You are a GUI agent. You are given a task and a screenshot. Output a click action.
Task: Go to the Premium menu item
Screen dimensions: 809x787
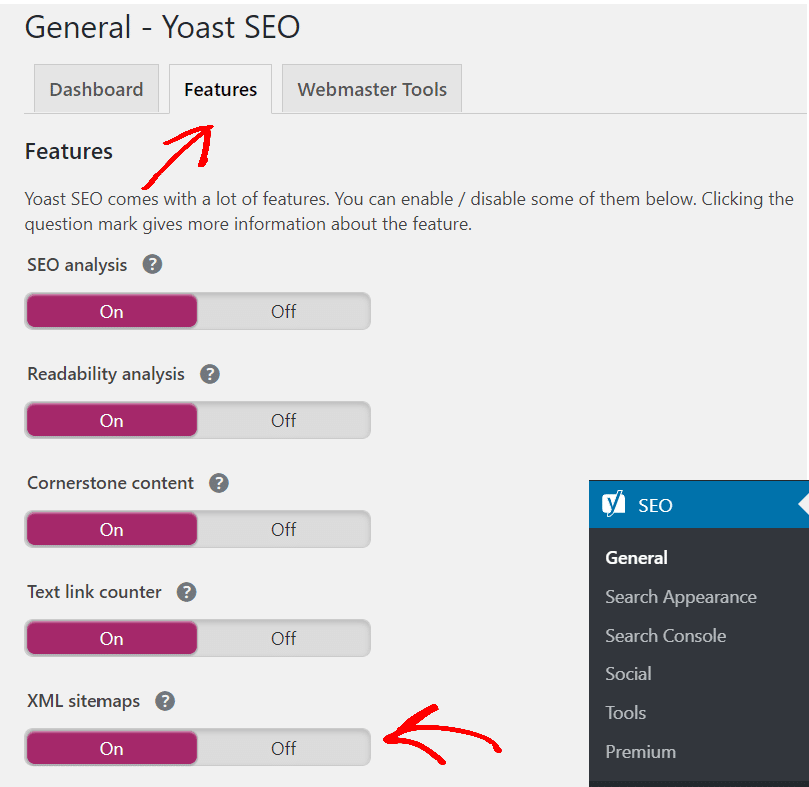[640, 751]
